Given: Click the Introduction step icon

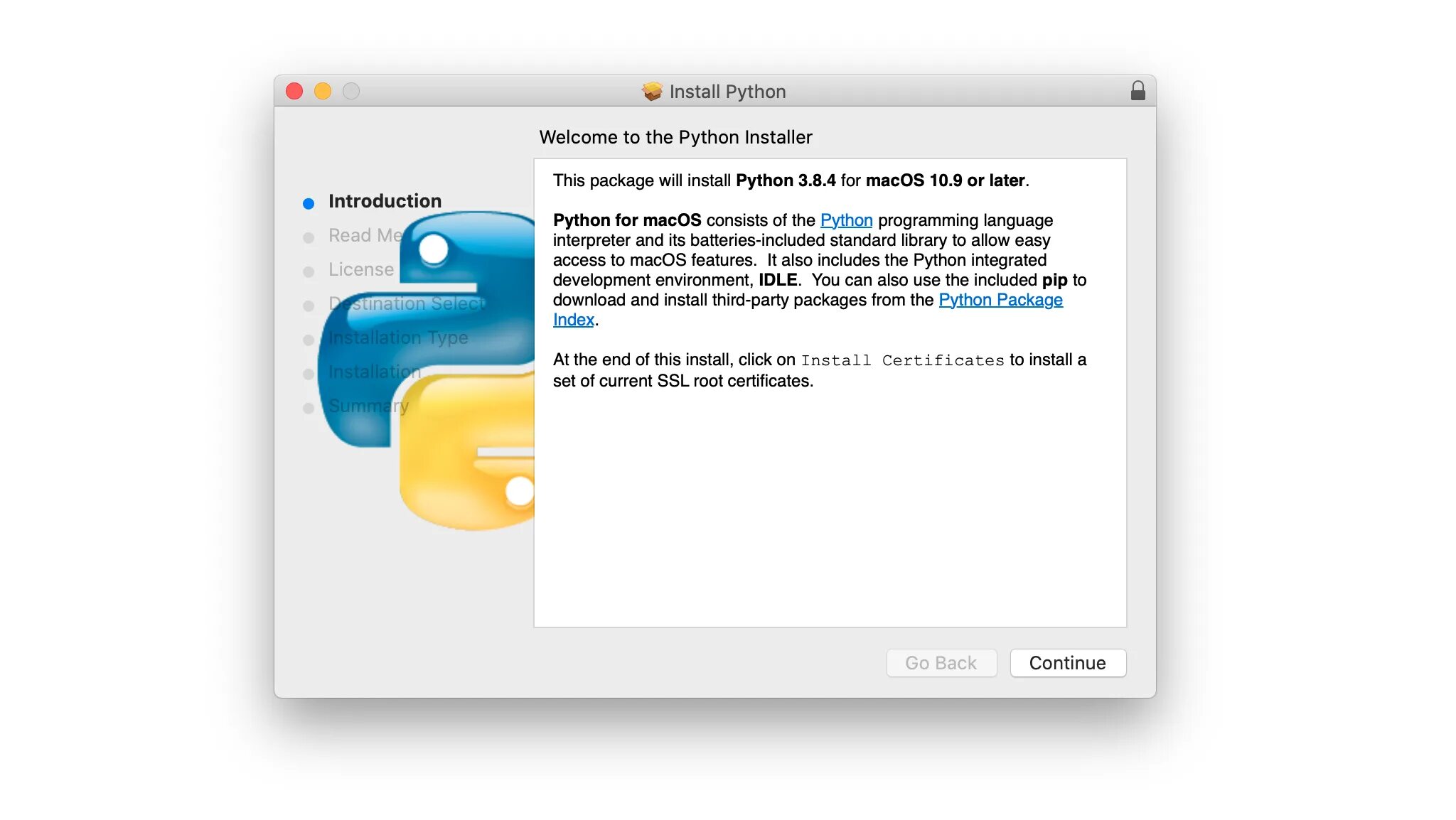Looking at the screenshot, I should (x=310, y=201).
